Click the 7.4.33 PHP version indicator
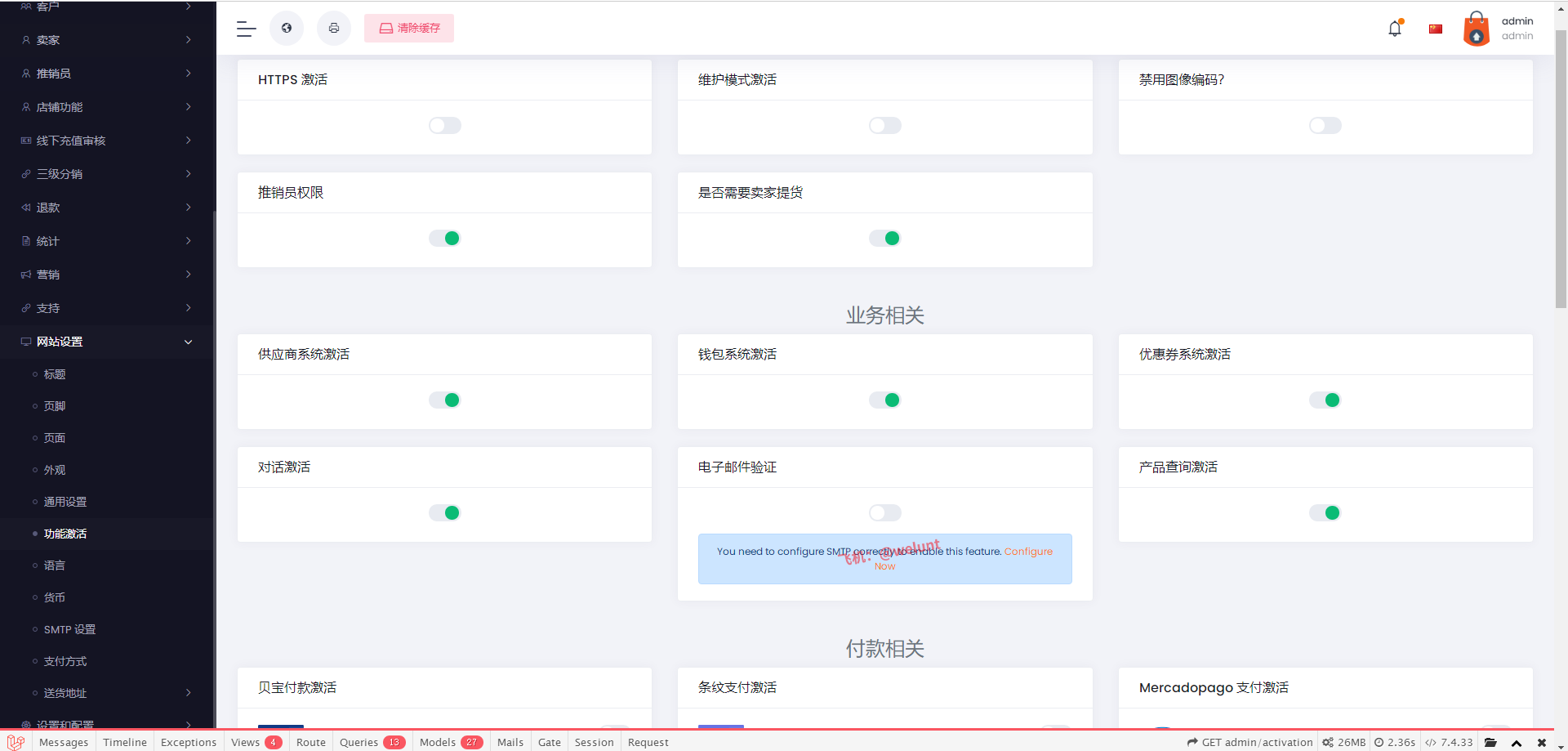1568x751 pixels. pyautogui.click(x=1450, y=742)
